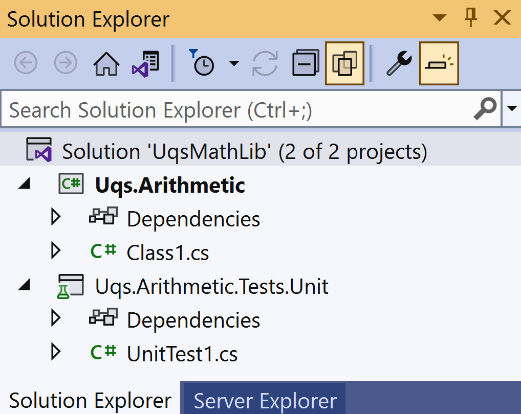Select the UnitTest1.cs file
521x414 pixels.
click(182, 353)
